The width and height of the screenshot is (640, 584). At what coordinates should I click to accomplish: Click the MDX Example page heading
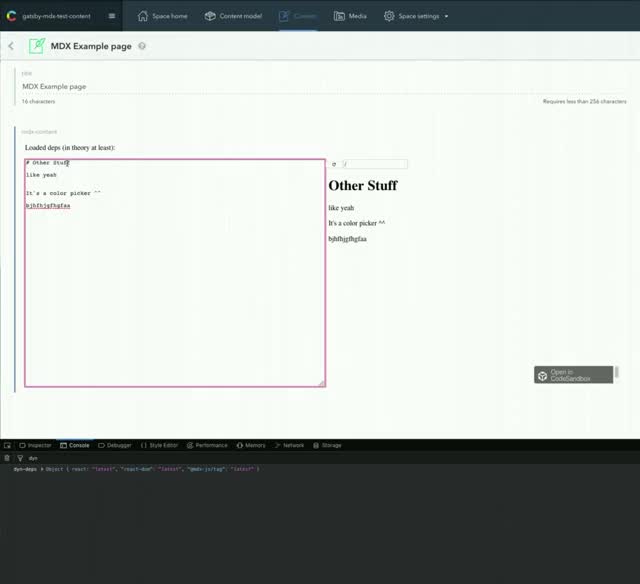[x=91, y=46]
